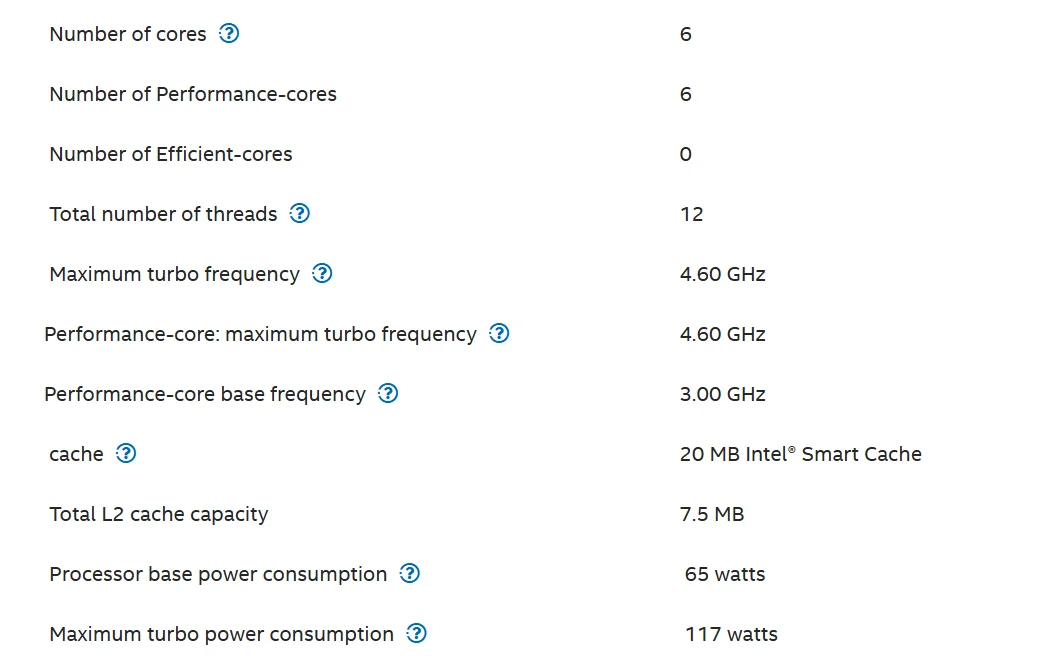The image size is (1048, 661).
Task: Click the threads value 12
Action: click(x=692, y=214)
